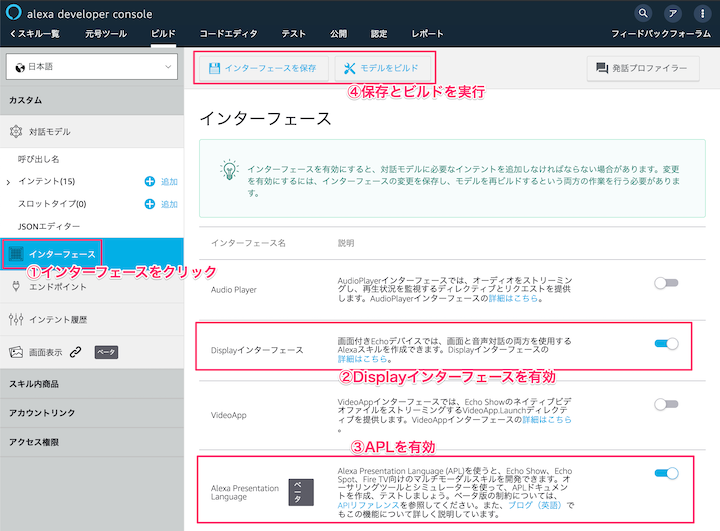720x531 pixels.
Task: Open JSONエディター in sidebar
Action: click(49, 226)
